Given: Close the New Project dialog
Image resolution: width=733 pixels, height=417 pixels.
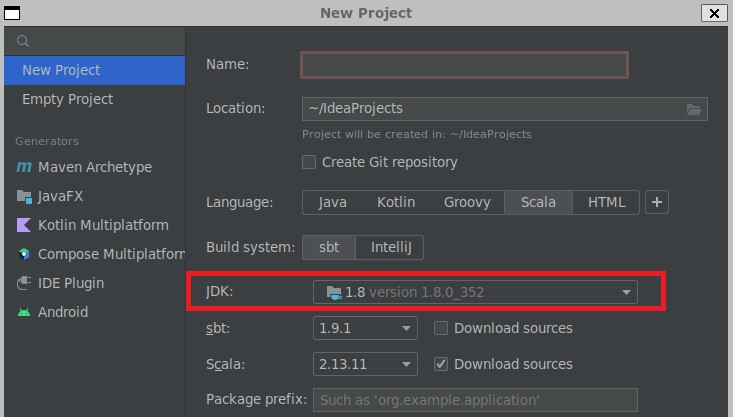Looking at the screenshot, I should click(714, 13).
